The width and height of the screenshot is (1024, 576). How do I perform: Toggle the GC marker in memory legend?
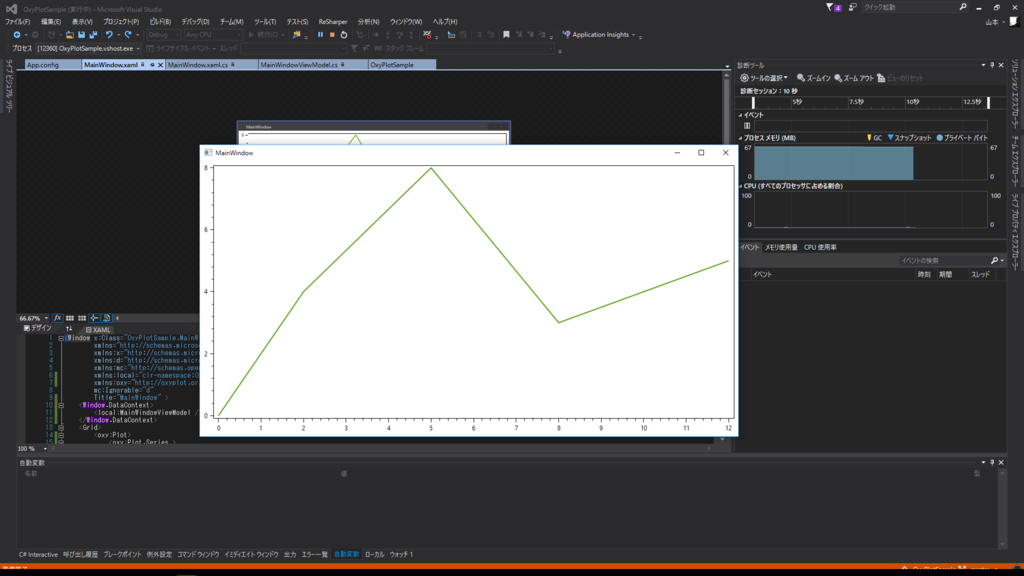point(874,135)
